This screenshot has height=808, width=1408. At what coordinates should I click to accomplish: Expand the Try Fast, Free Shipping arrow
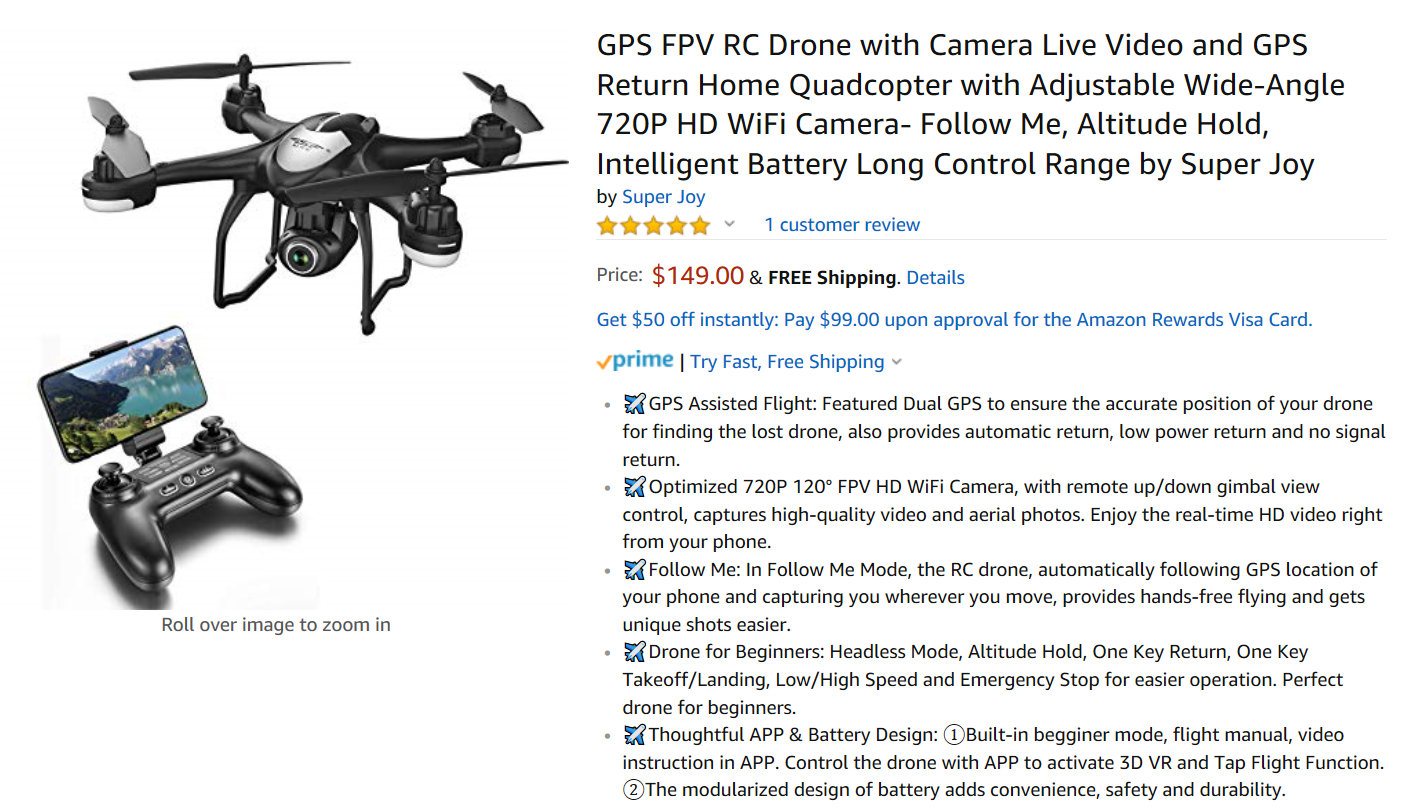point(897,362)
